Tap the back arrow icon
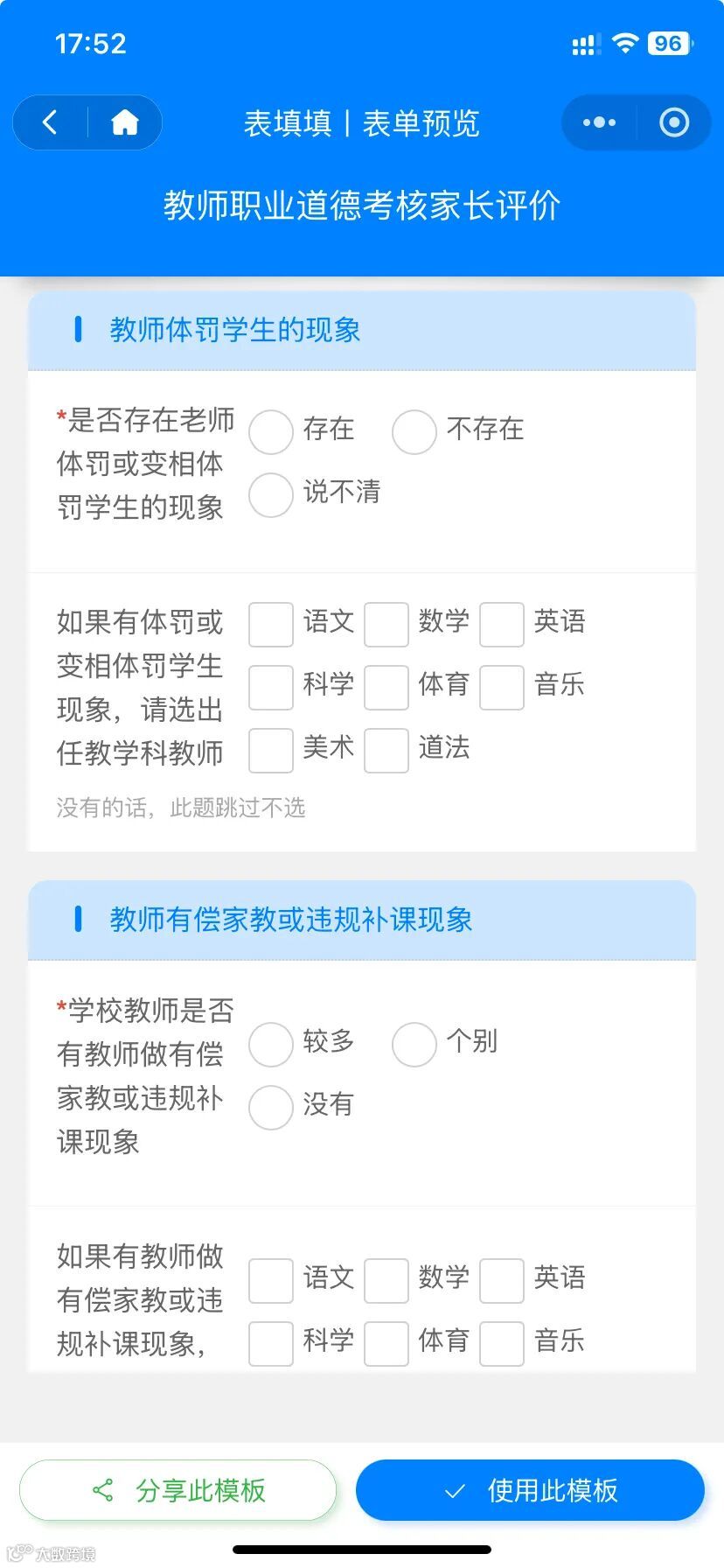724x1568 pixels. click(x=50, y=122)
